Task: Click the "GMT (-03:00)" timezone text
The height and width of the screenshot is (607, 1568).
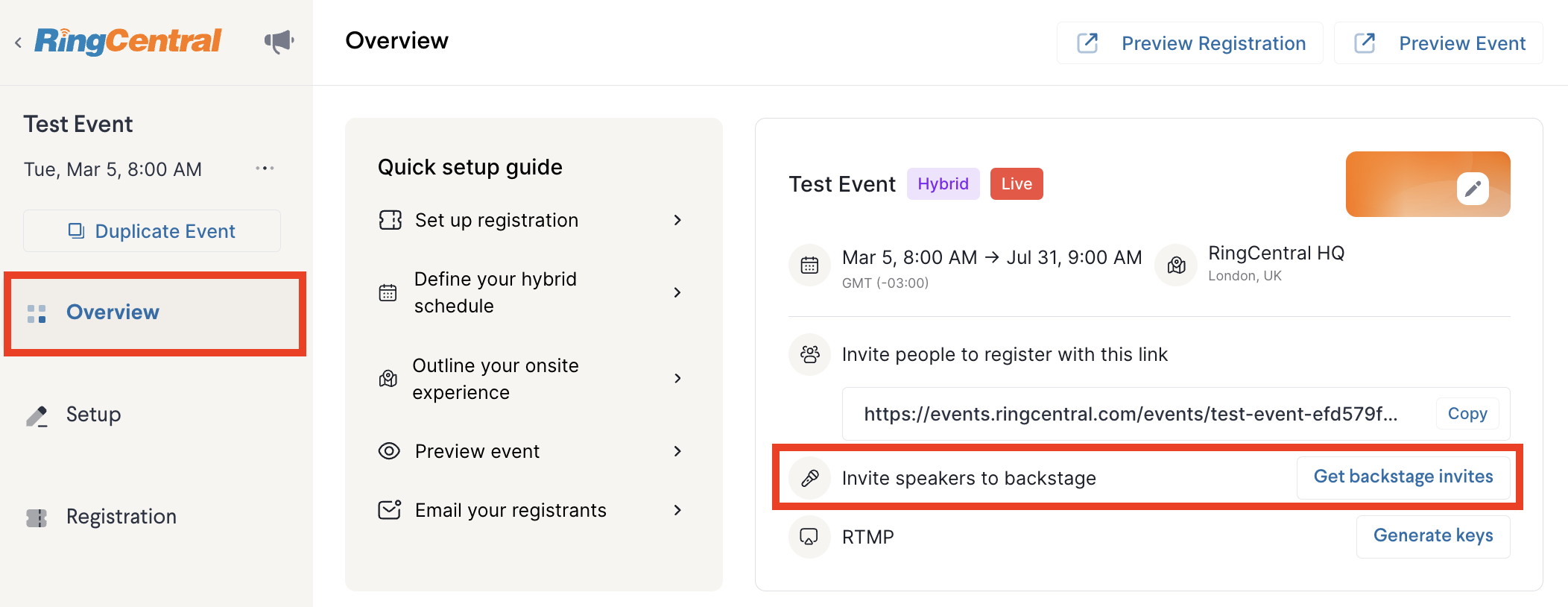Action: 885,283
